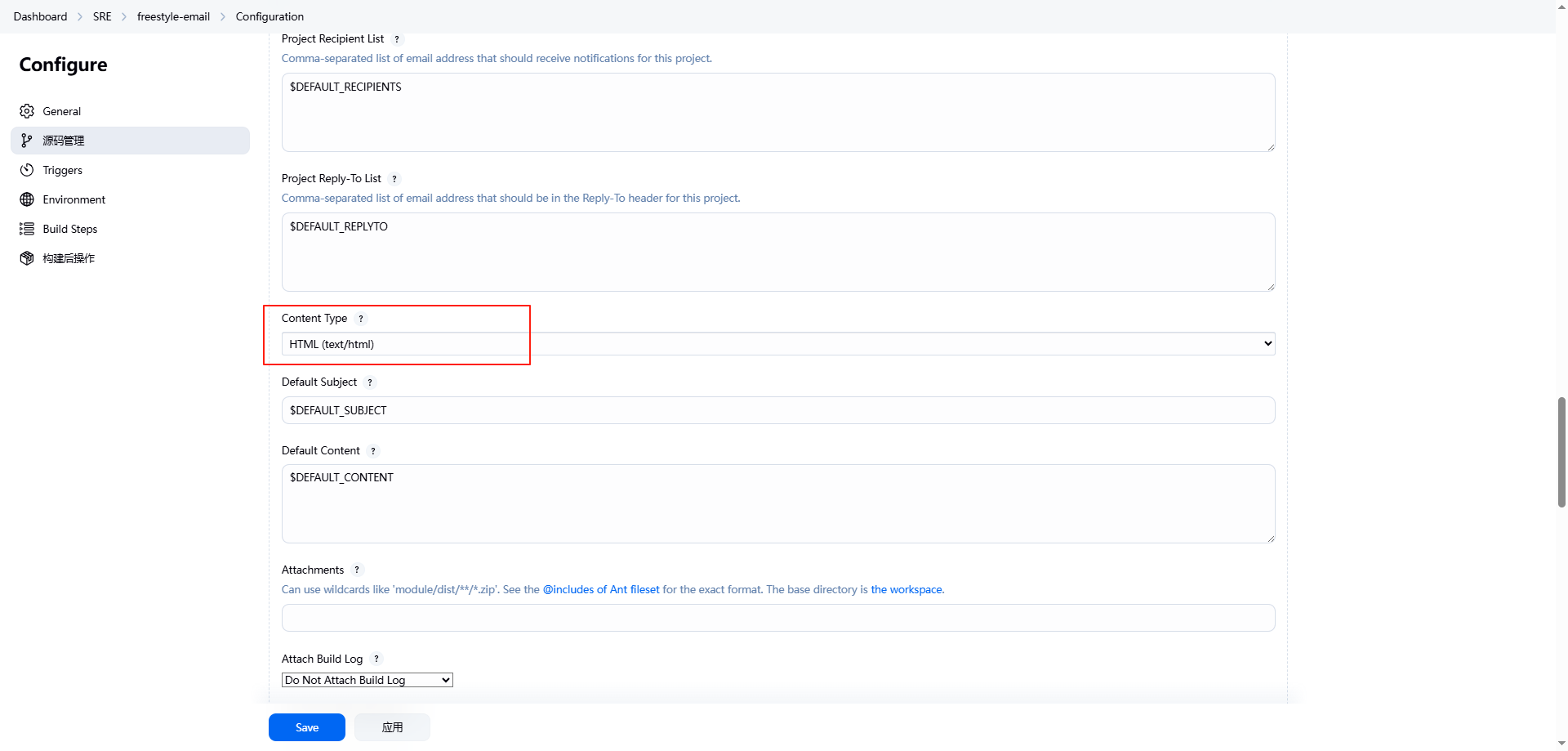
Task: Expand the Attach Build Log dropdown
Action: tap(367, 680)
